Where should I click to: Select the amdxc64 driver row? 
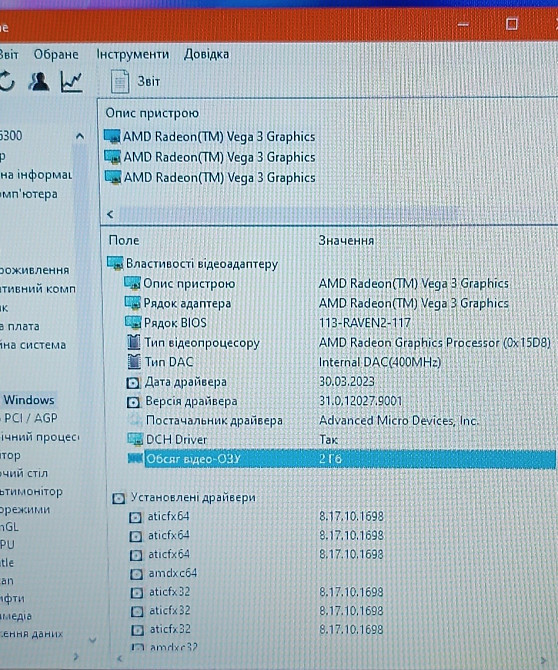[x=164, y=573]
